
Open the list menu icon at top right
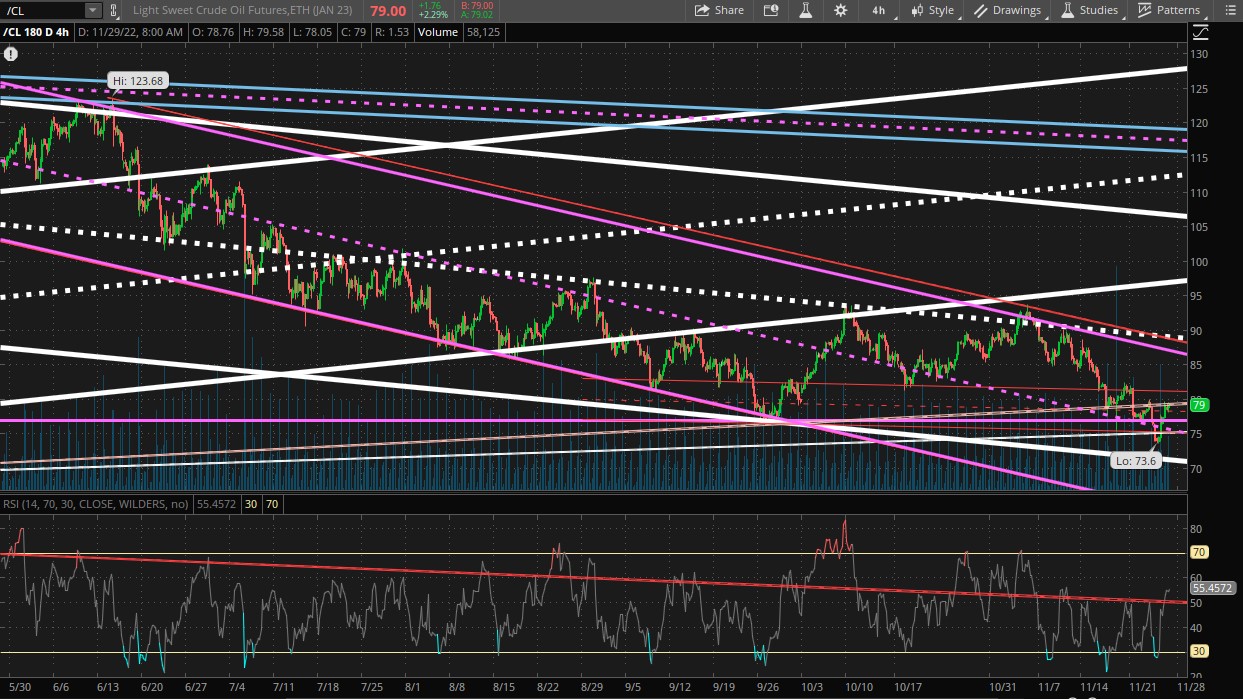(x=1226, y=10)
